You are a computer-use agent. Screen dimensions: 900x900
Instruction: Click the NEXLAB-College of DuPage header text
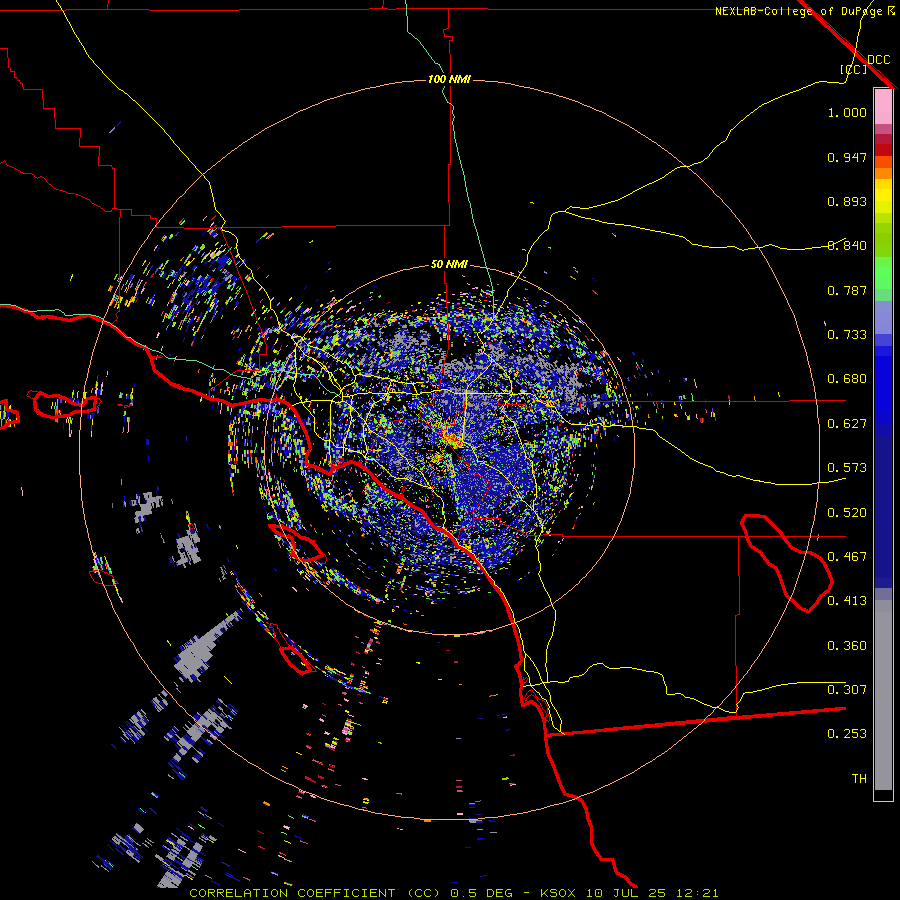(x=798, y=11)
